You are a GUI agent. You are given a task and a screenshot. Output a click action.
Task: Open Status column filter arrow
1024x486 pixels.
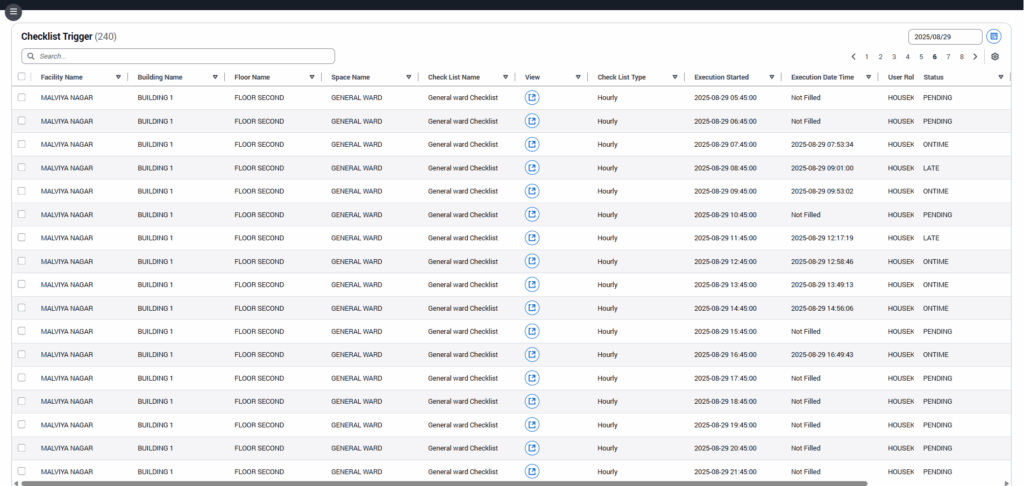[1000, 77]
